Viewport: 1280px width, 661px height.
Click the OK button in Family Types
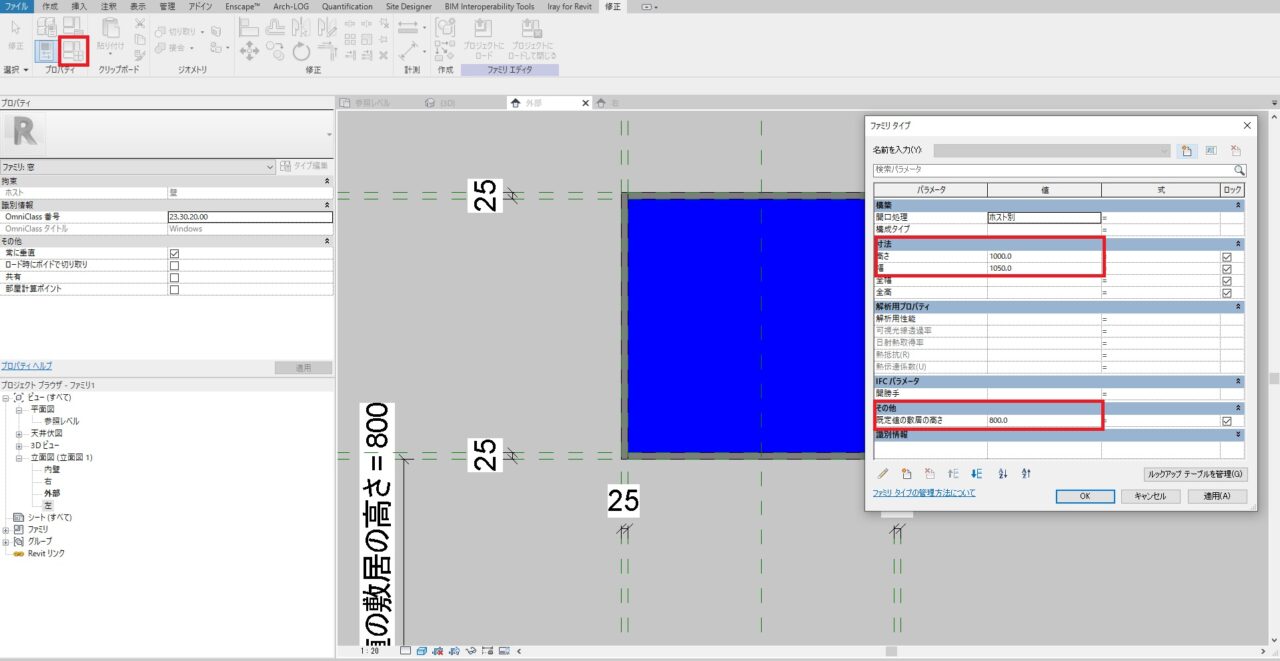tap(1085, 496)
